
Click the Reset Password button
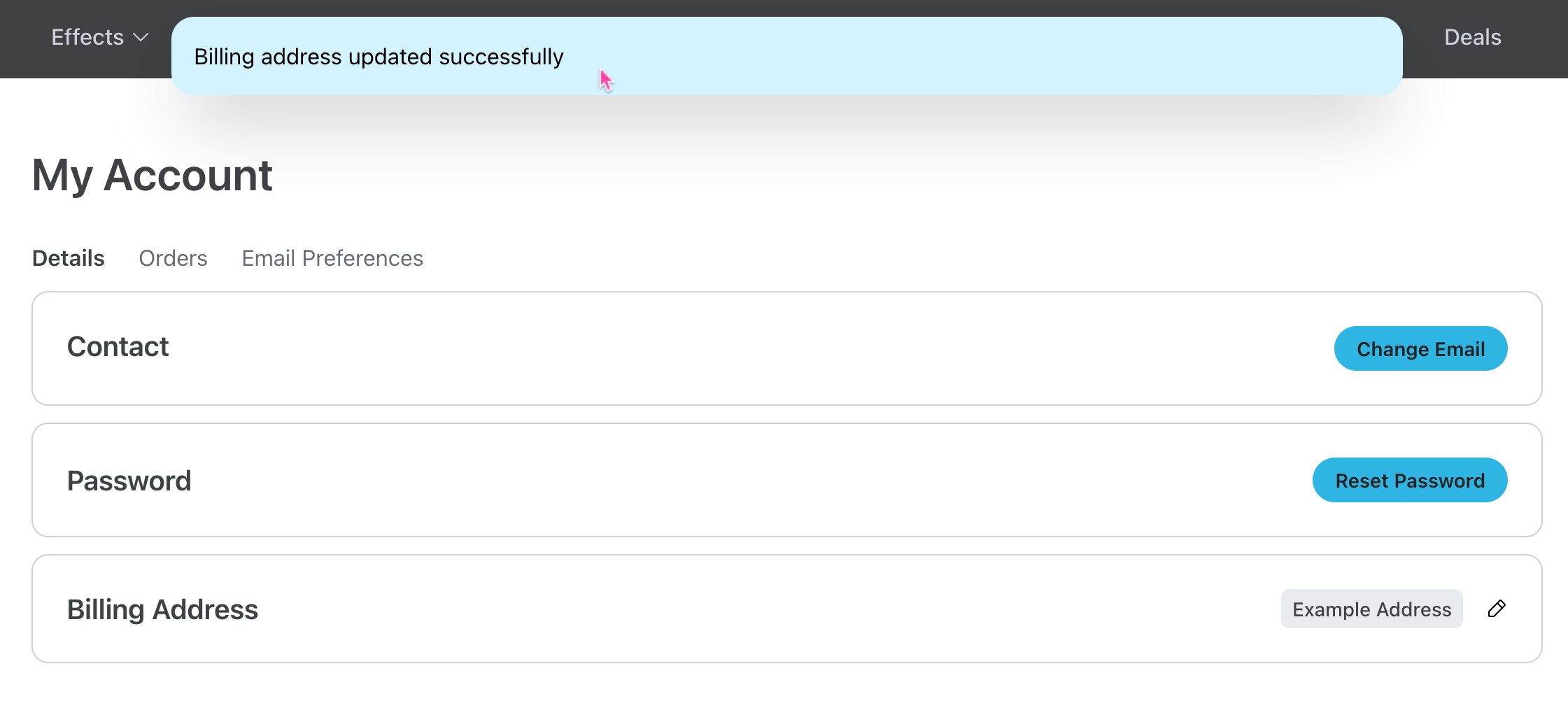pyautogui.click(x=1409, y=481)
